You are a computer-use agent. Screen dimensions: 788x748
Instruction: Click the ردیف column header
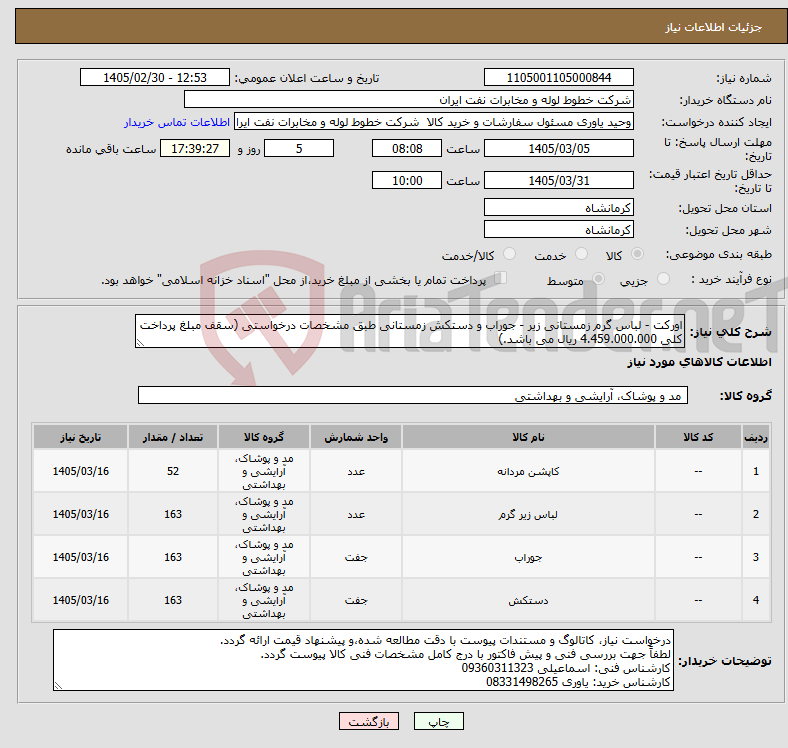(755, 437)
